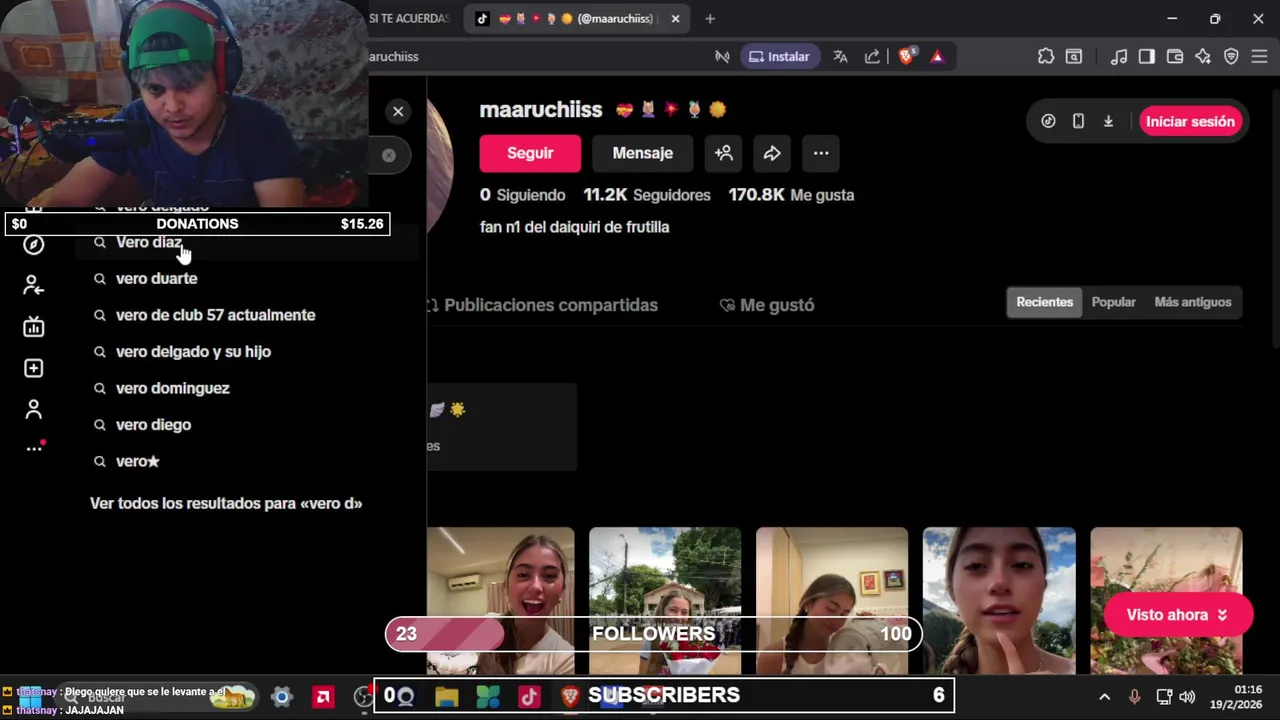Choose vero delgado y su hijo suggestion

(x=245, y=351)
